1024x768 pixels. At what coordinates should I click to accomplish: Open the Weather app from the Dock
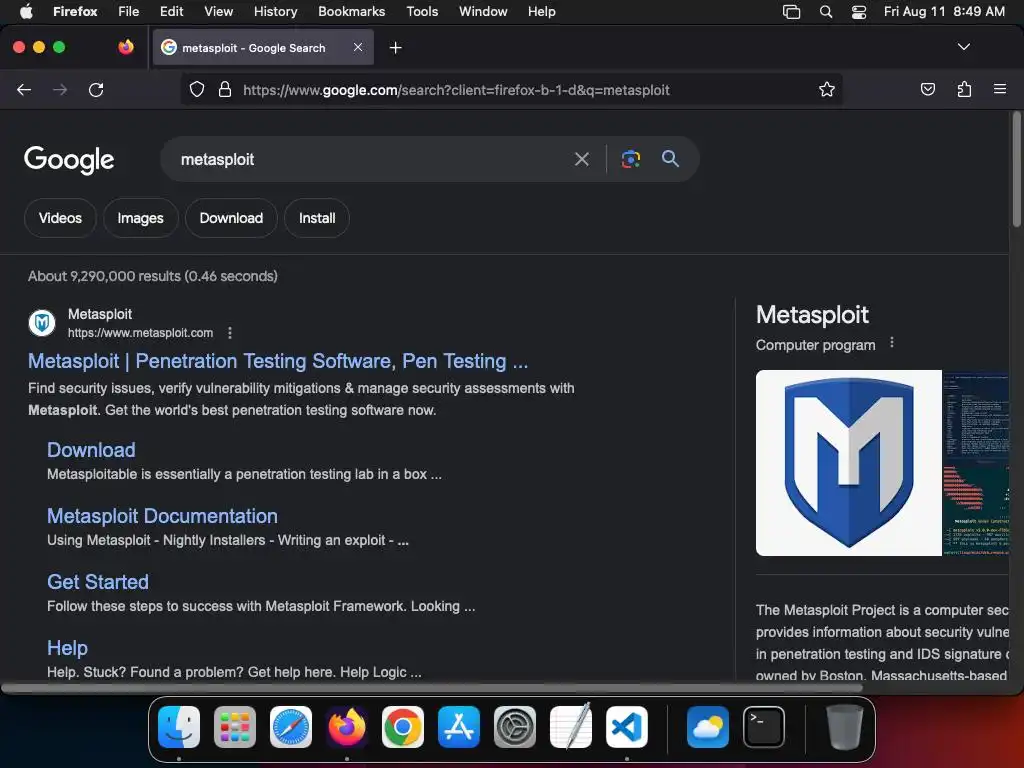tap(708, 726)
